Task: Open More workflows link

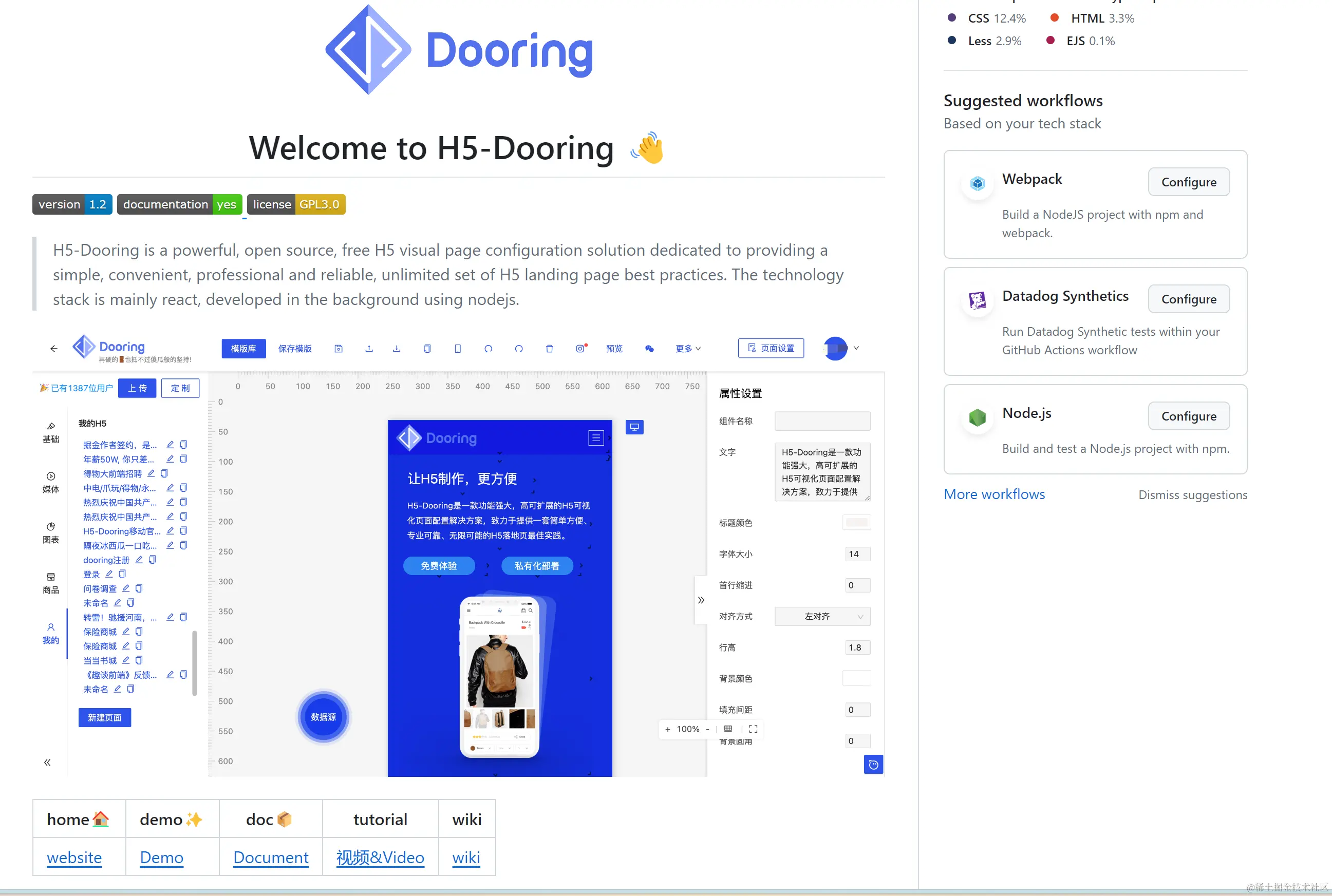Action: [994, 494]
